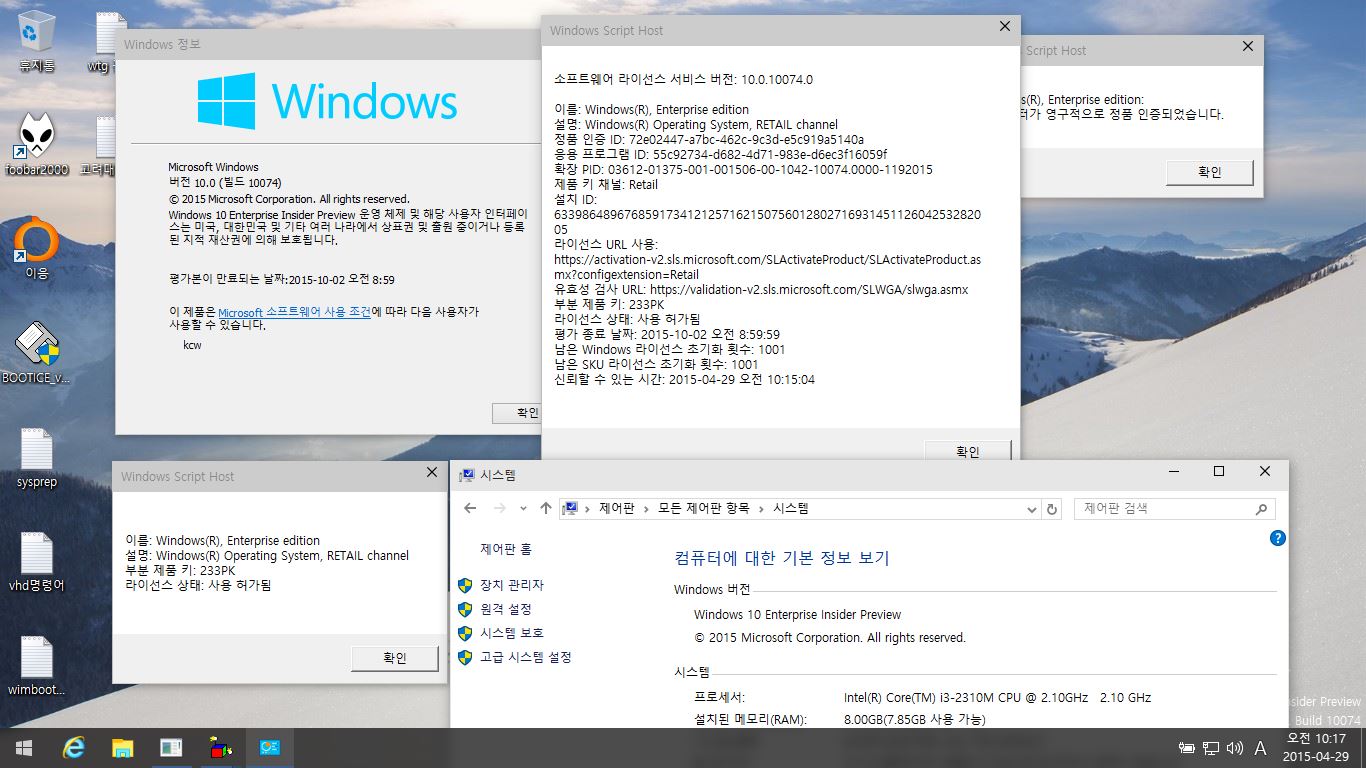The width and height of the screenshot is (1366, 768).
Task: Click the help question mark icon
Action: click(1277, 538)
